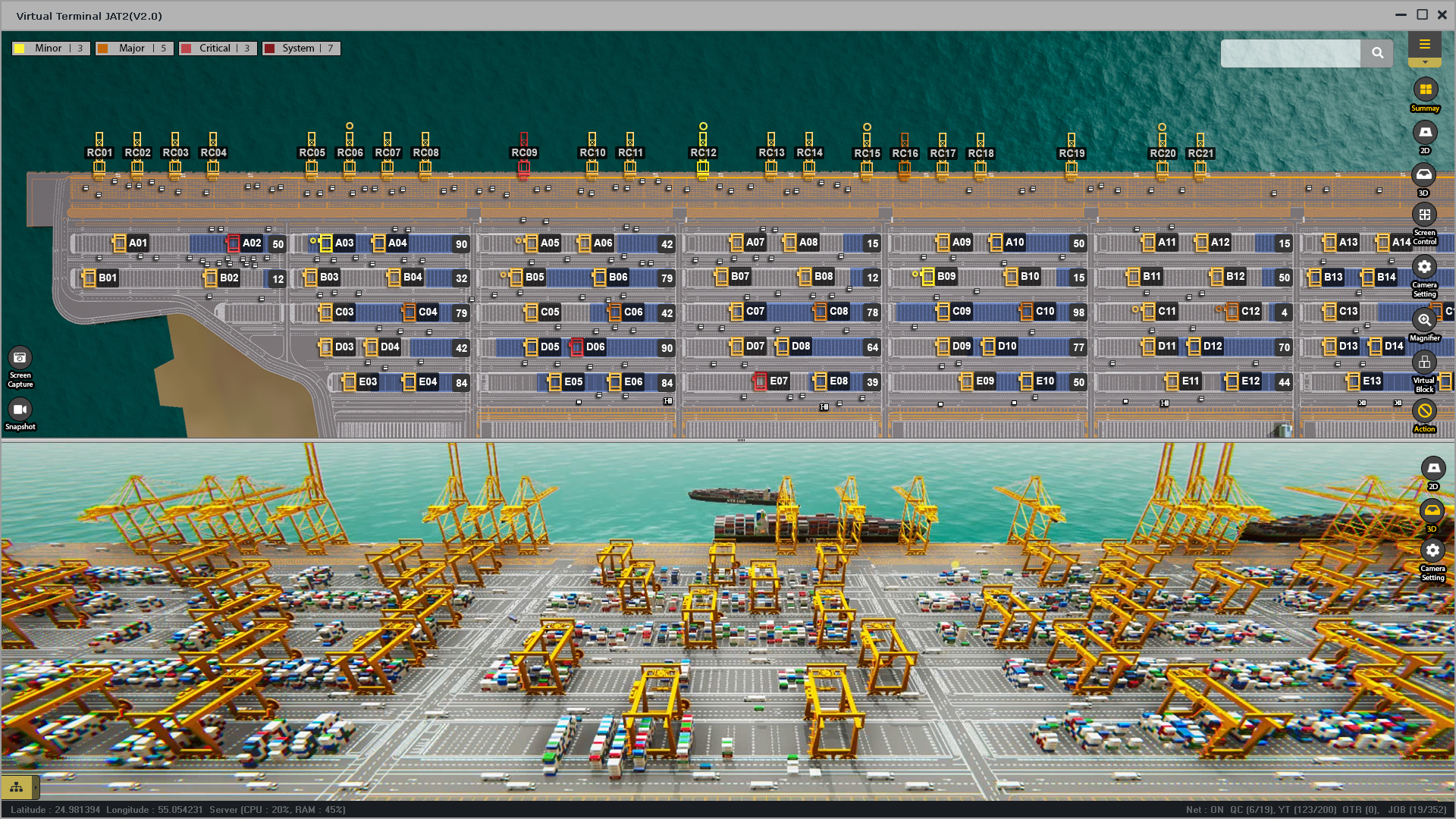Open the hierarchy tree icon button
This screenshot has height=819, width=1456.
pyautogui.click(x=17, y=787)
